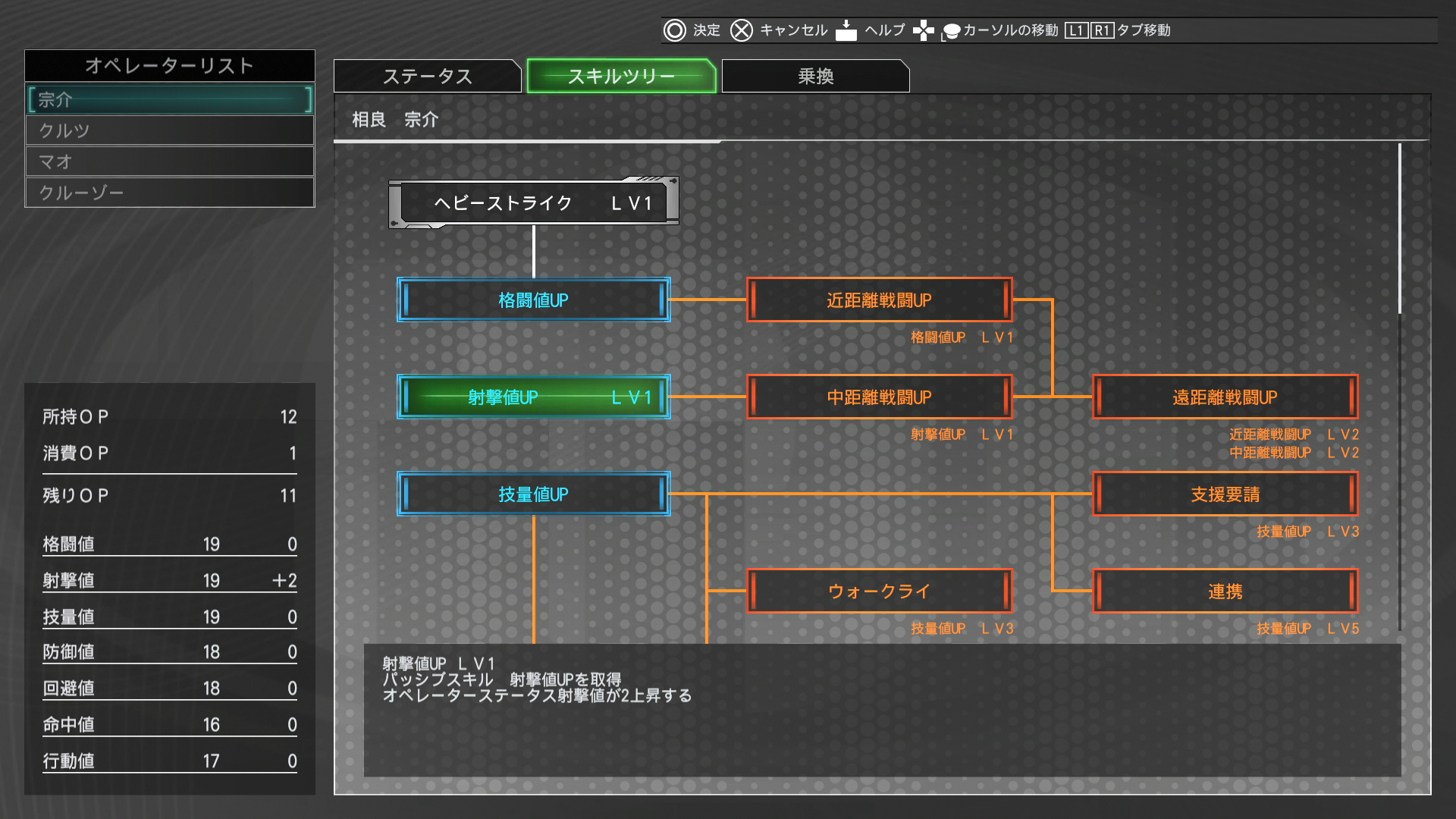
Task: Click the 近距離戦闘UP skill node
Action: [x=879, y=300]
